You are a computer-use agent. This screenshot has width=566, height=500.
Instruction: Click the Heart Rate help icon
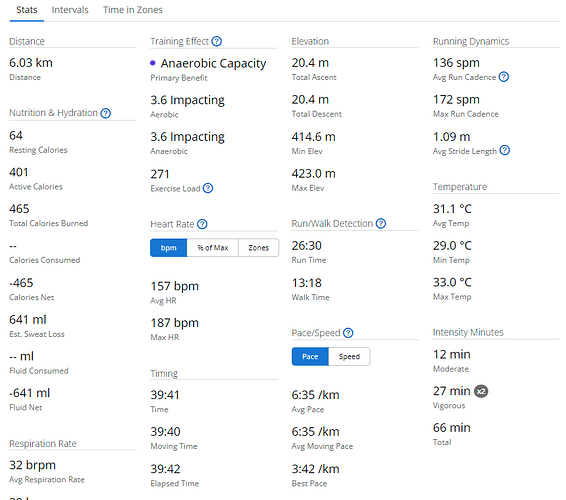(x=203, y=224)
